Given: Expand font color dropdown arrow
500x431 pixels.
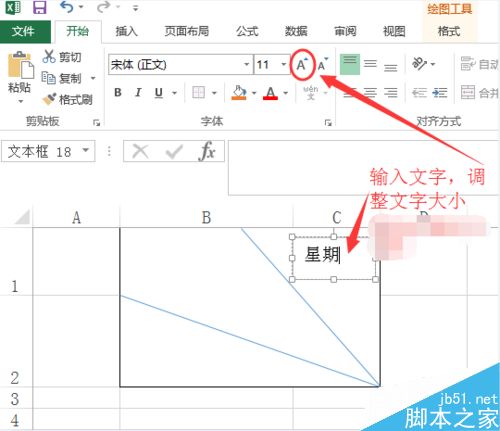Looking at the screenshot, I should click(285, 93).
